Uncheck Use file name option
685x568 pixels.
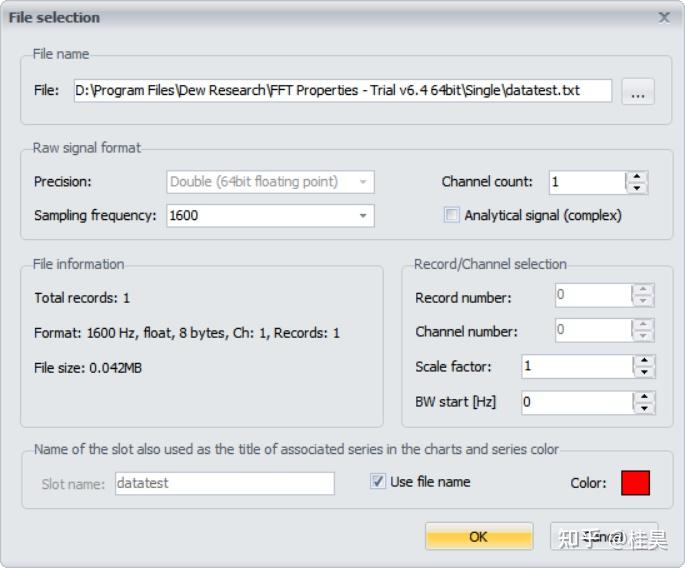point(377,481)
